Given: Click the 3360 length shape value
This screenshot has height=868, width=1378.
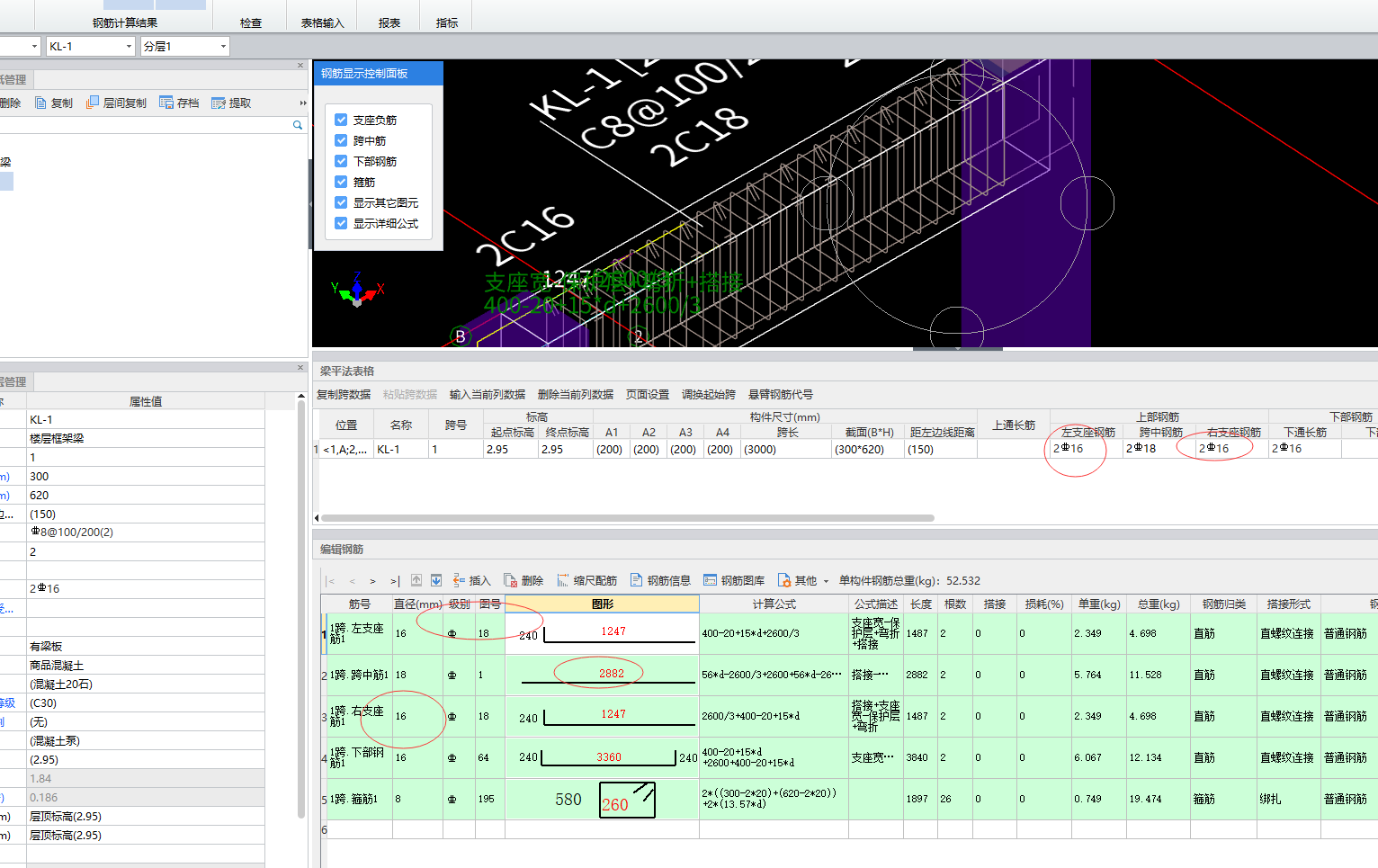Looking at the screenshot, I should coord(609,756).
